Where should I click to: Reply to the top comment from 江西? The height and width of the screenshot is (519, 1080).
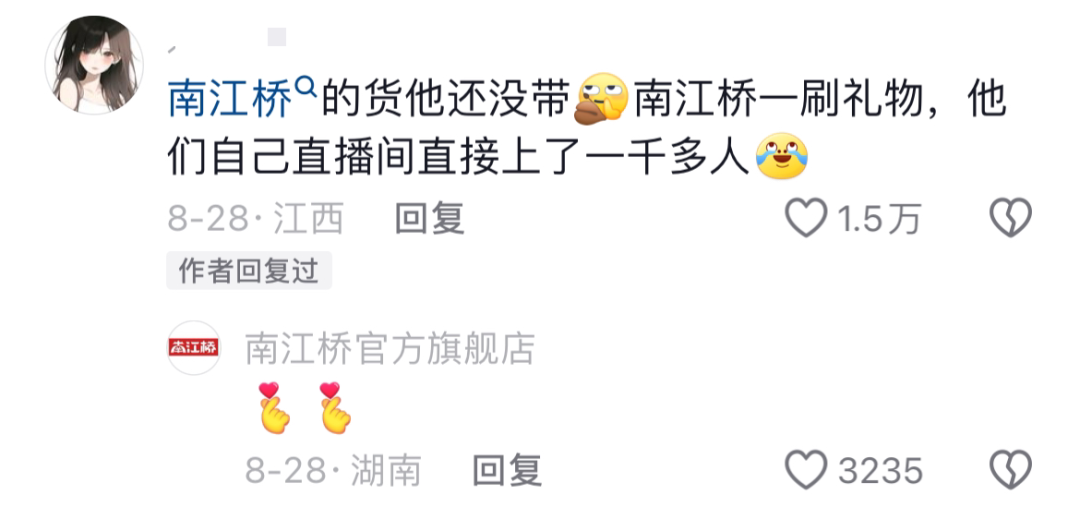pyautogui.click(x=429, y=220)
